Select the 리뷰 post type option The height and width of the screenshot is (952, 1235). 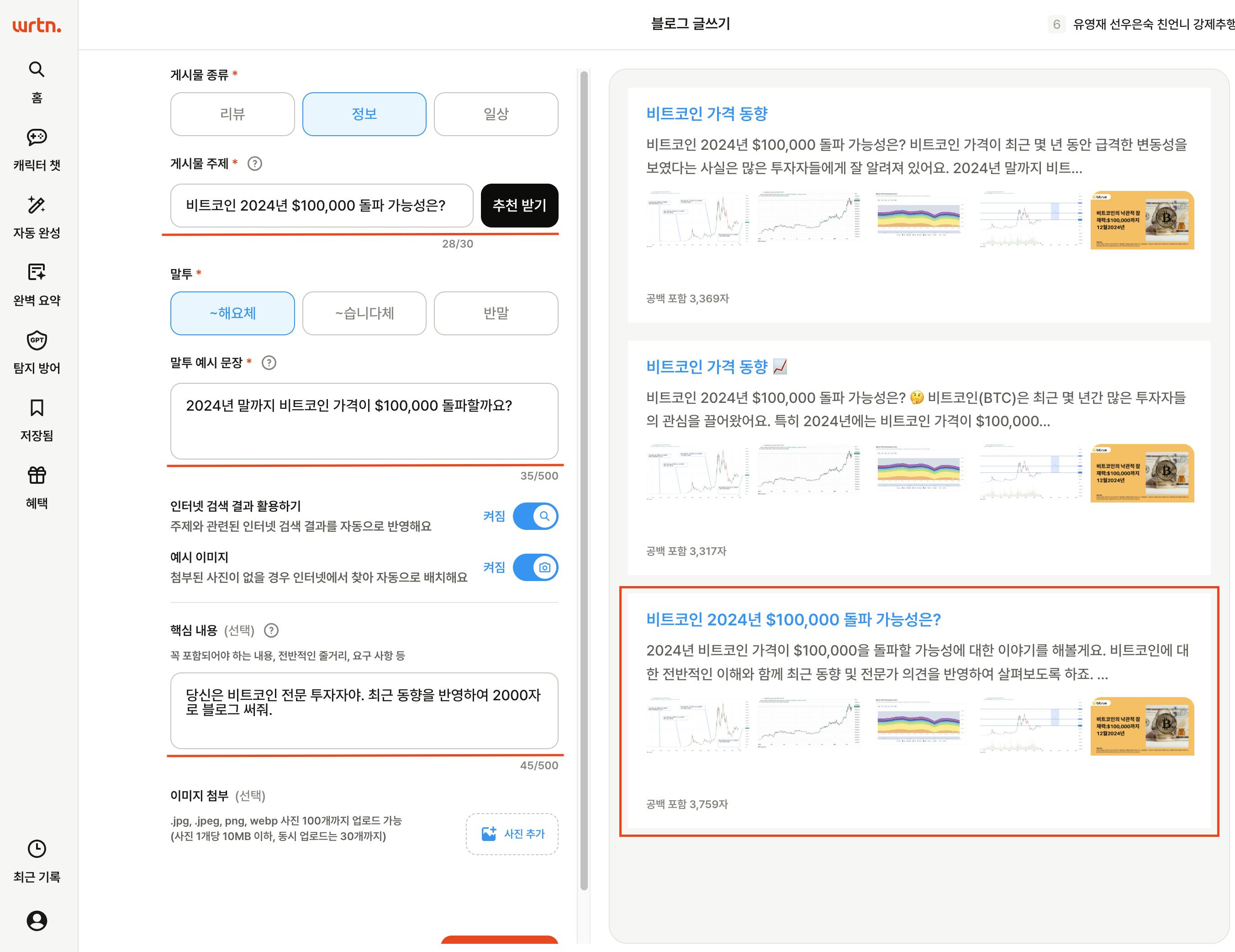(x=232, y=114)
